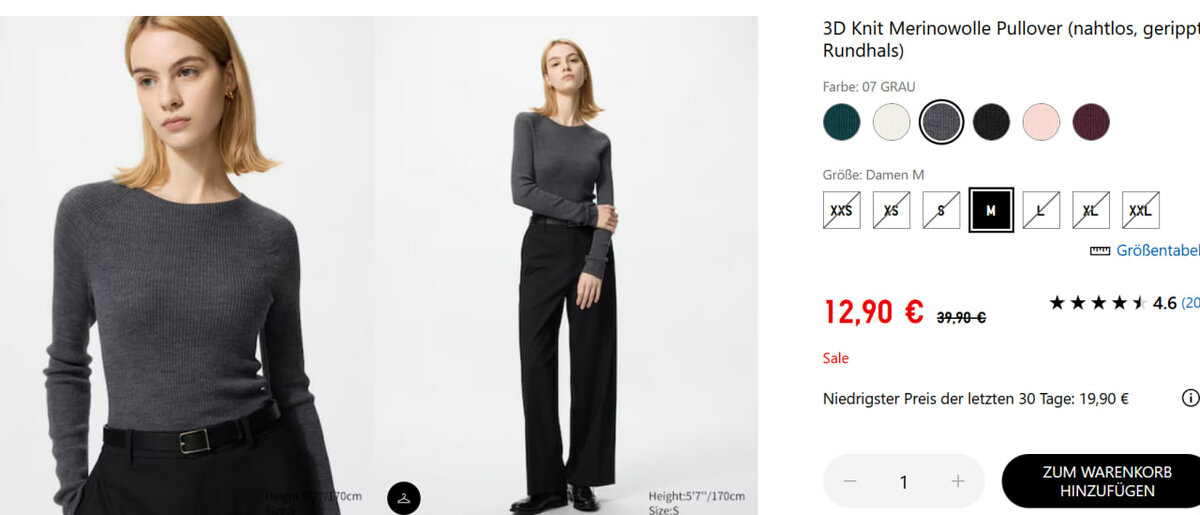Choose size S
1200x515 pixels.
941,210
